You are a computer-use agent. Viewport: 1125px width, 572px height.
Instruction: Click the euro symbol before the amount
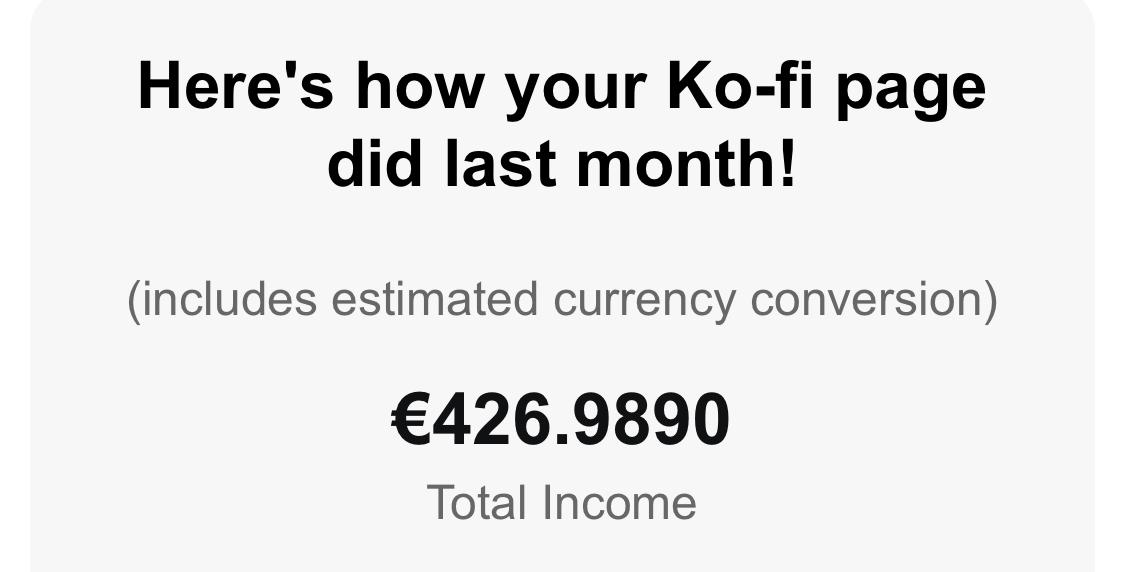pos(411,421)
